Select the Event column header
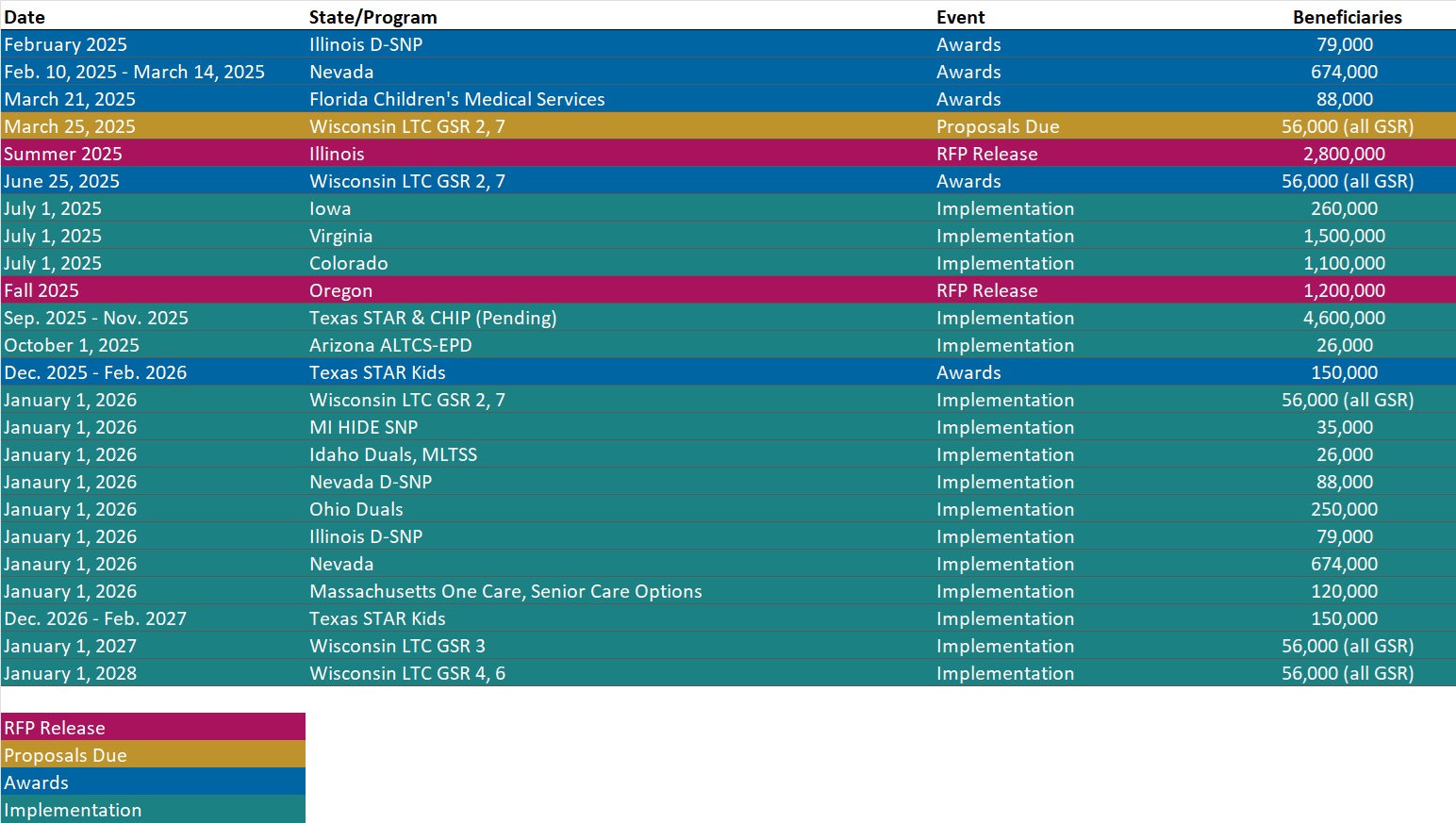This screenshot has width=1456, height=823. [960, 17]
